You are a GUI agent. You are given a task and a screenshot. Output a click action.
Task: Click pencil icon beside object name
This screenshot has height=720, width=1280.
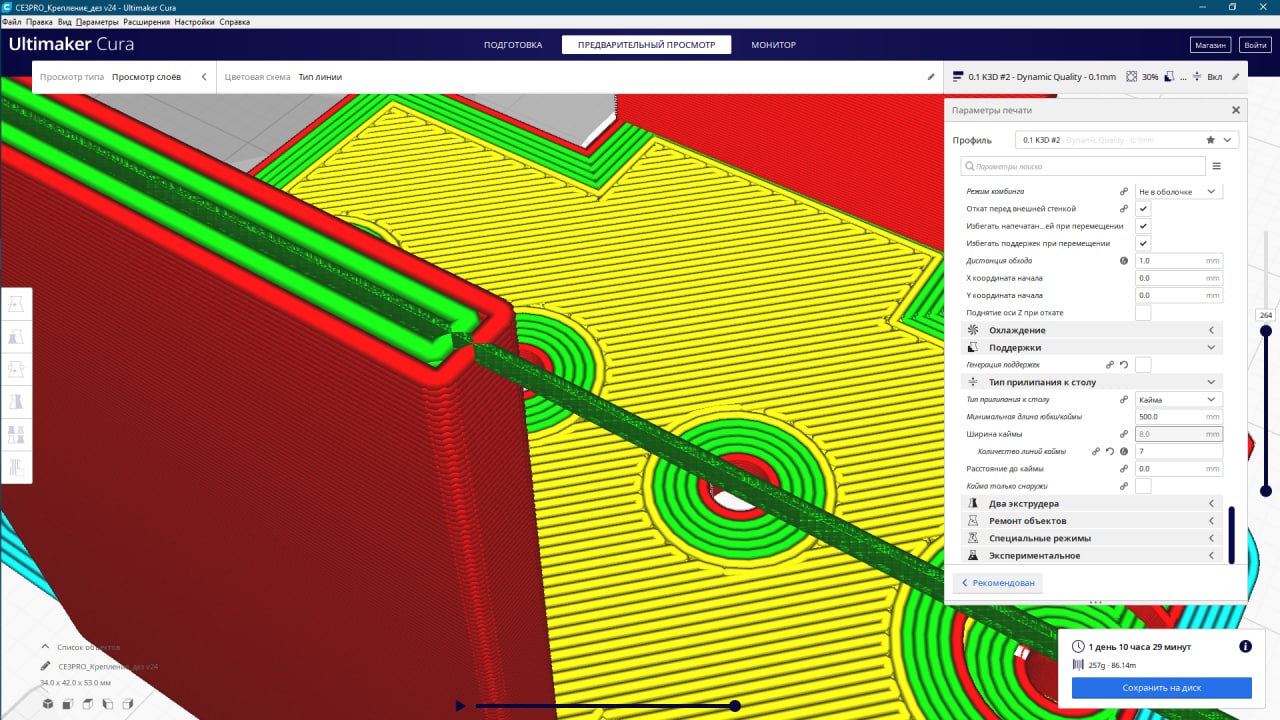[x=46, y=666]
